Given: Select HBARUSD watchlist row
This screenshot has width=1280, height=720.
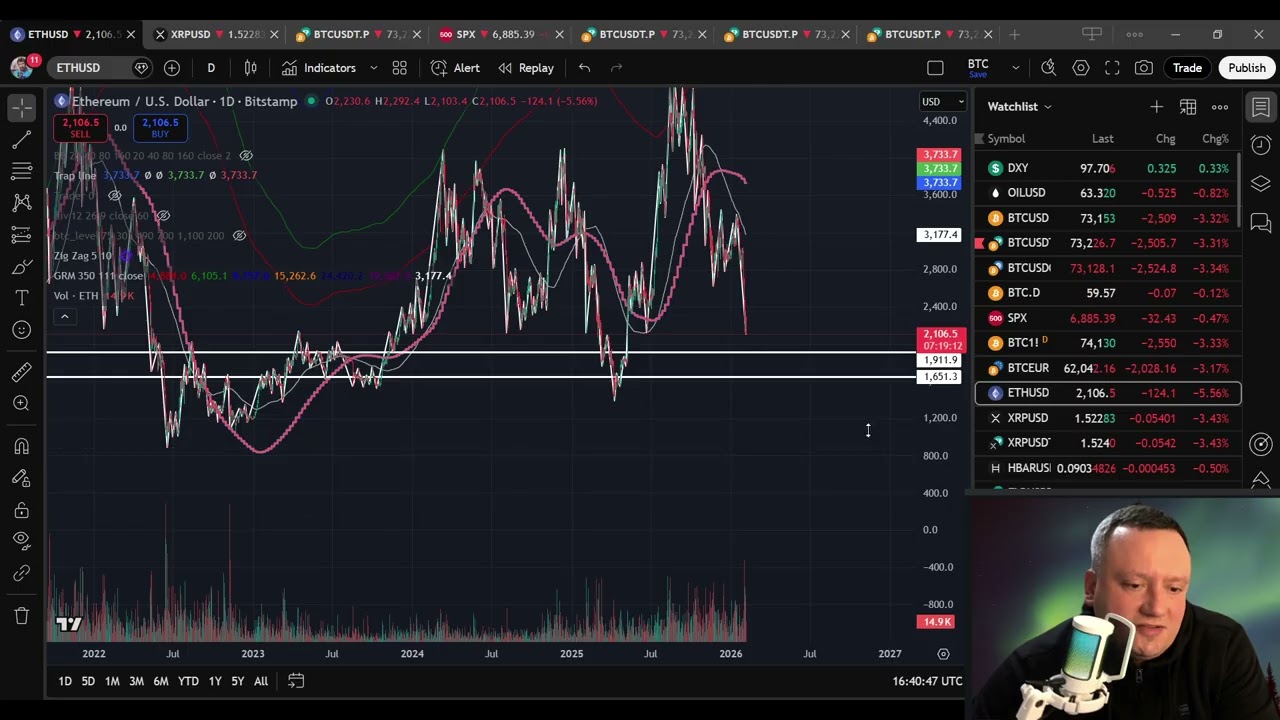Looking at the screenshot, I should (1108, 468).
